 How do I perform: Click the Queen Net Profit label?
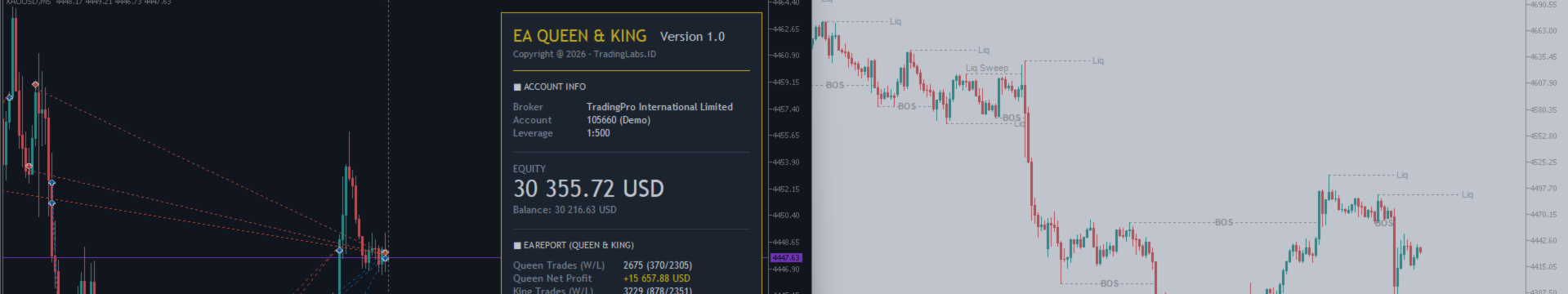coord(552,278)
